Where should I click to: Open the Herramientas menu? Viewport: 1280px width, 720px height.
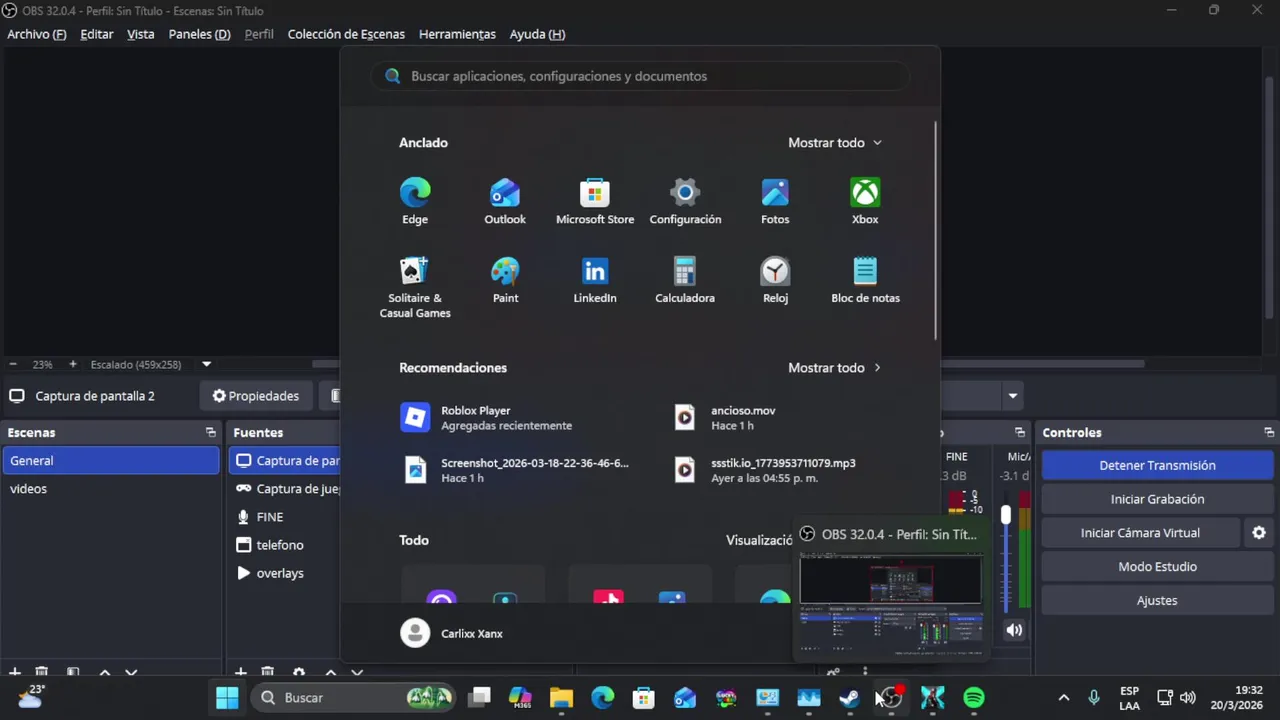point(457,34)
